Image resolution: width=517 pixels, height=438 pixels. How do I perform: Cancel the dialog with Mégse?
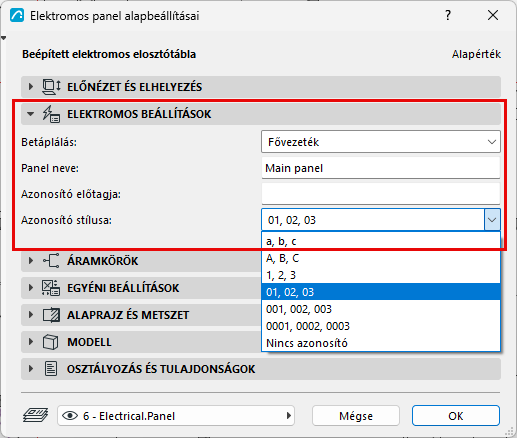click(356, 416)
